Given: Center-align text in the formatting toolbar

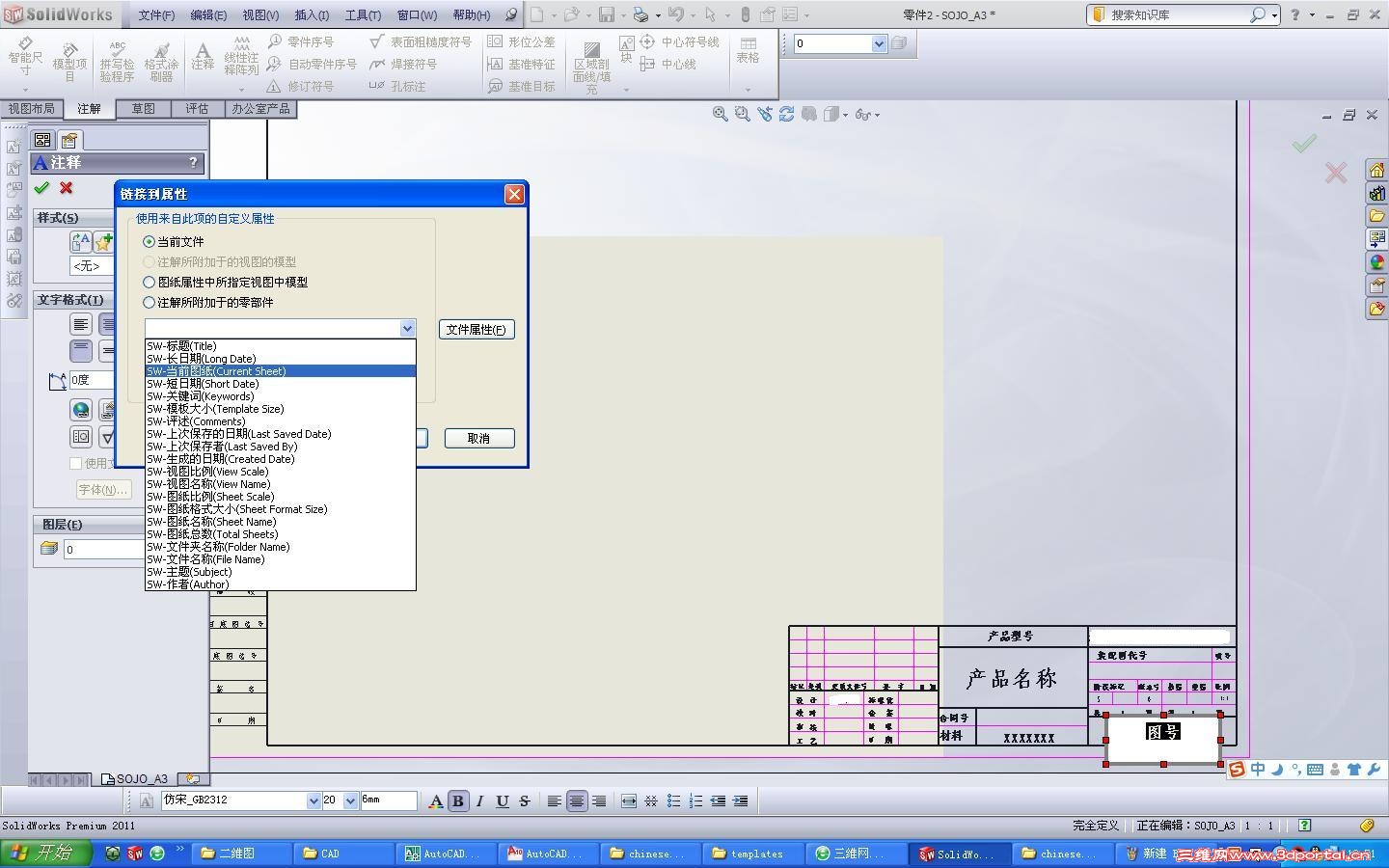Looking at the screenshot, I should tap(577, 800).
